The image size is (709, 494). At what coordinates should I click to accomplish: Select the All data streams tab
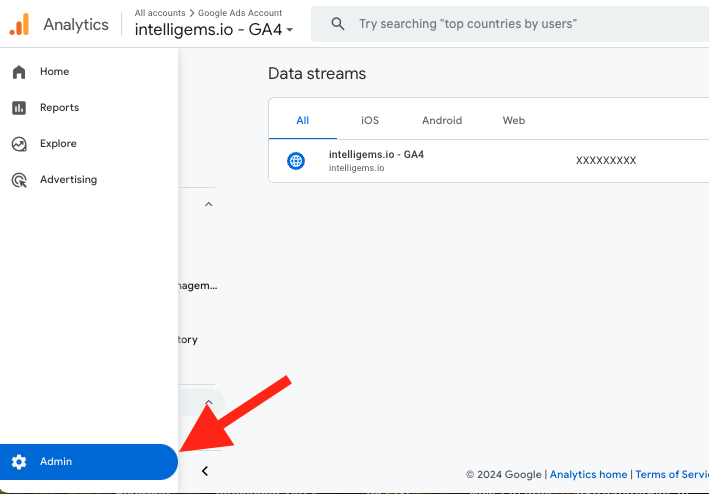(303, 120)
